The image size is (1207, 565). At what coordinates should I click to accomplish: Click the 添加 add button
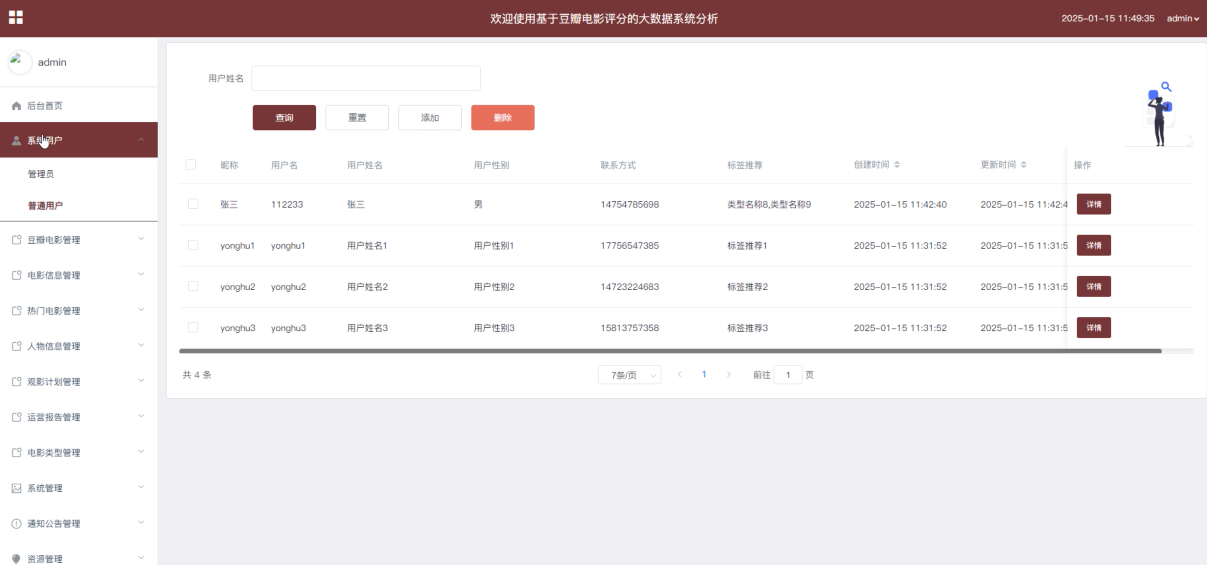pyautogui.click(x=430, y=118)
